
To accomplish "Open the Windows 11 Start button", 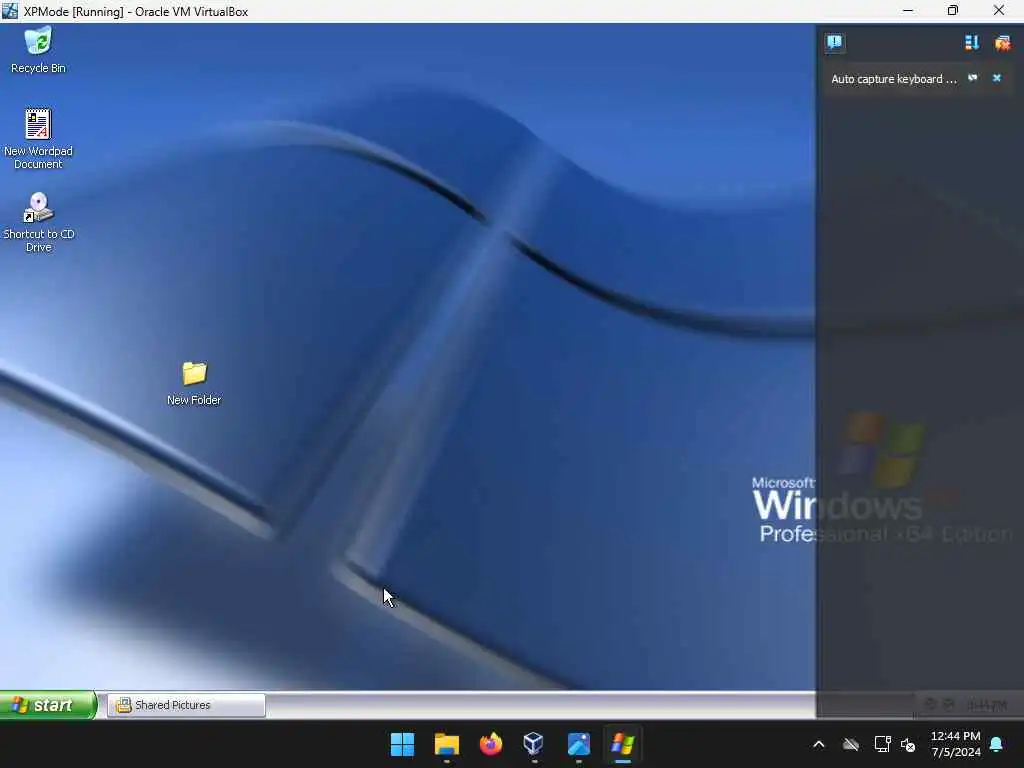I will [x=402, y=744].
